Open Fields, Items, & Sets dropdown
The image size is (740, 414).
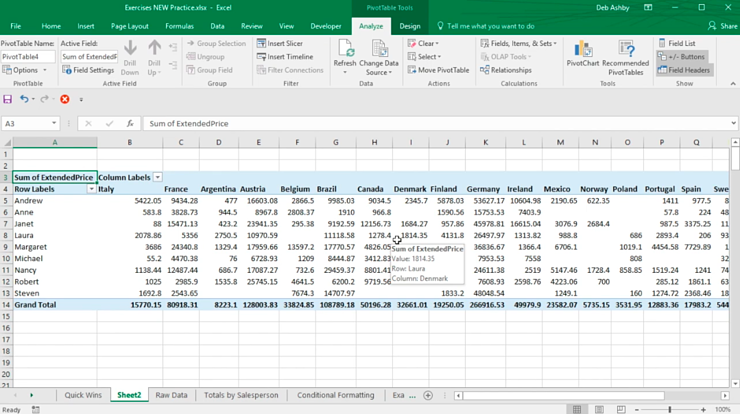coord(518,43)
